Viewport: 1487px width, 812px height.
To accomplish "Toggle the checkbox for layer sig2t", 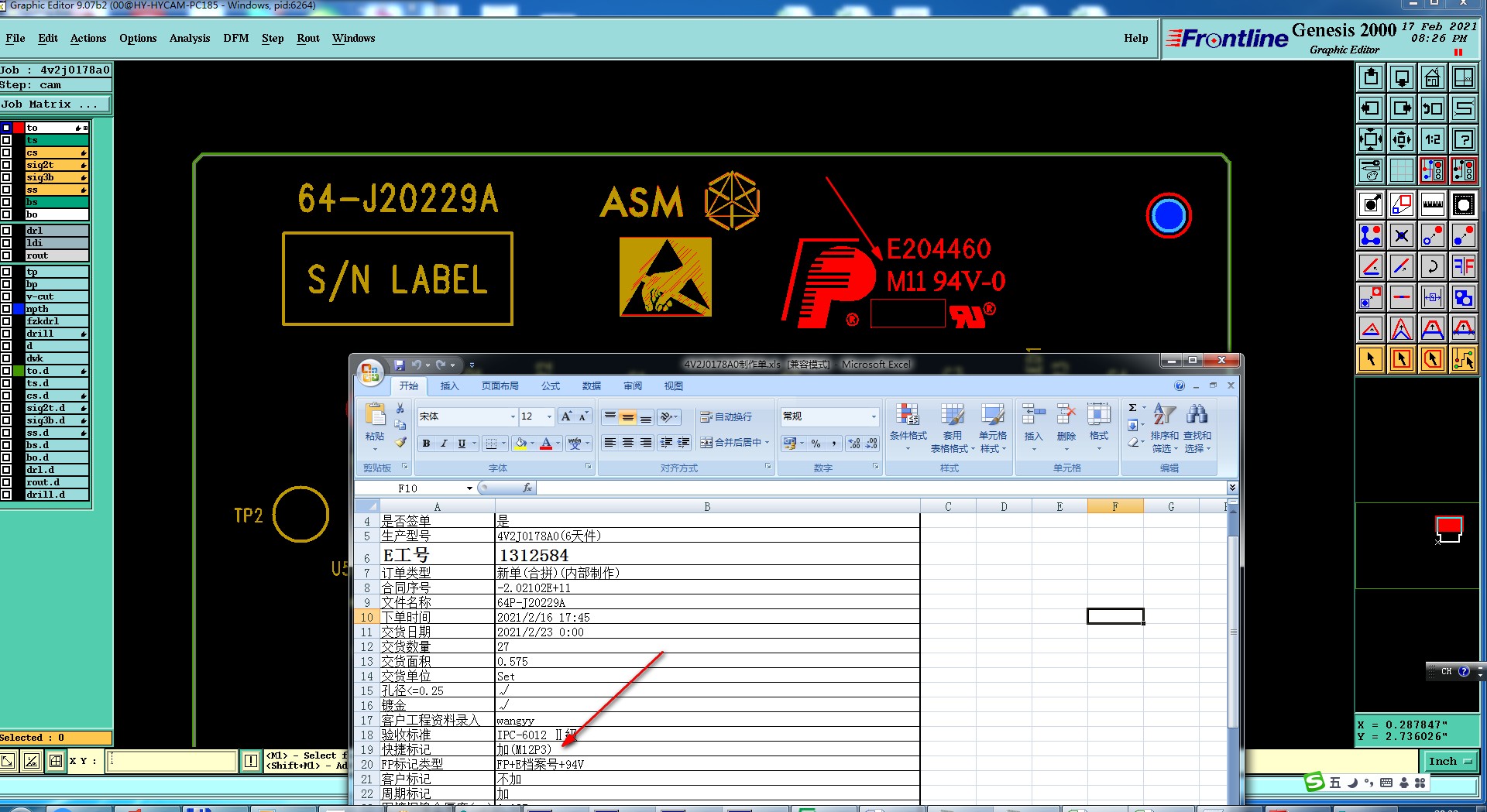I will [6, 165].
